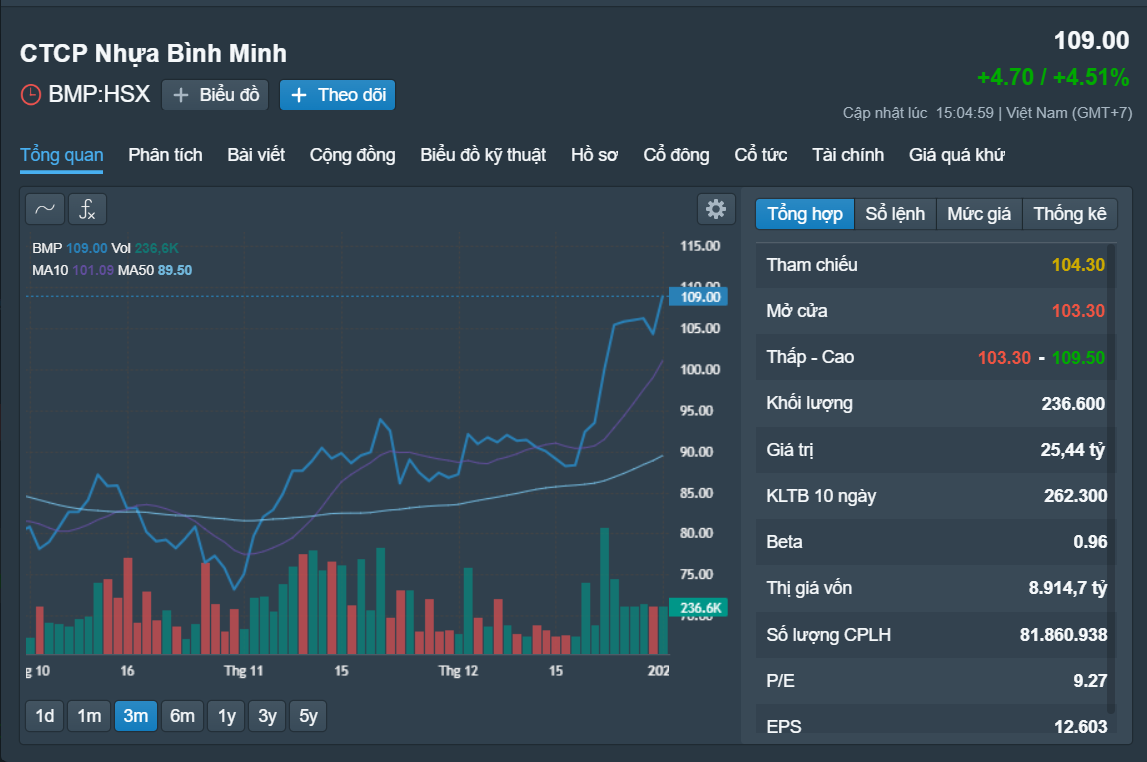Click the high price 109.50
The height and width of the screenshot is (762, 1147).
tap(1078, 358)
